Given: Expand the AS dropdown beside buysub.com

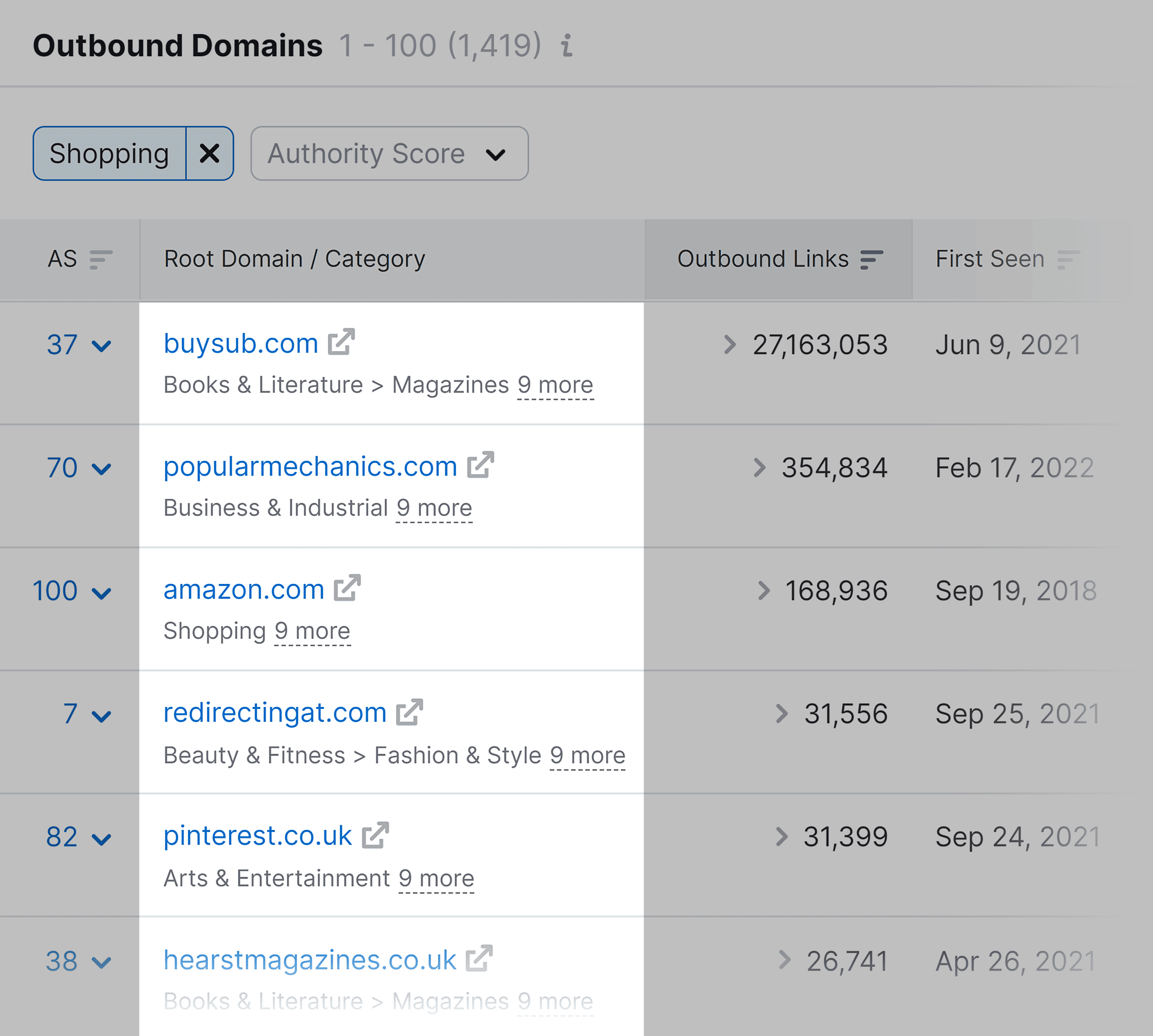Looking at the screenshot, I should coord(103,345).
